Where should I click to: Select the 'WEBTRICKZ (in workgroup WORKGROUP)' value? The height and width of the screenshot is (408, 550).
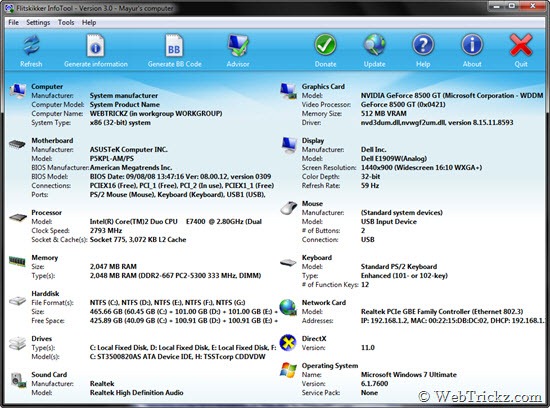tap(156, 114)
